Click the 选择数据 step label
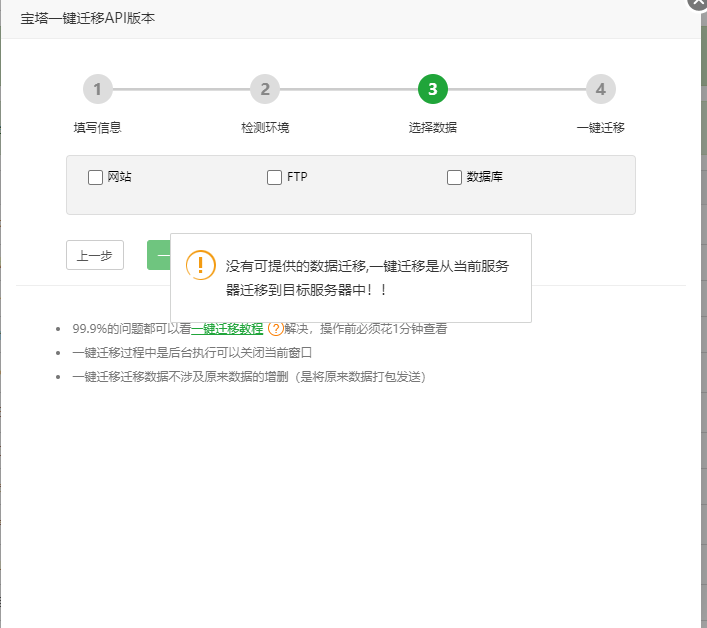 433,128
